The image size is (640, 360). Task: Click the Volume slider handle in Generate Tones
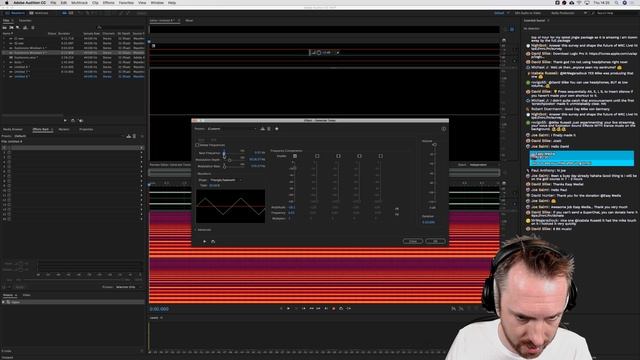click(435, 145)
